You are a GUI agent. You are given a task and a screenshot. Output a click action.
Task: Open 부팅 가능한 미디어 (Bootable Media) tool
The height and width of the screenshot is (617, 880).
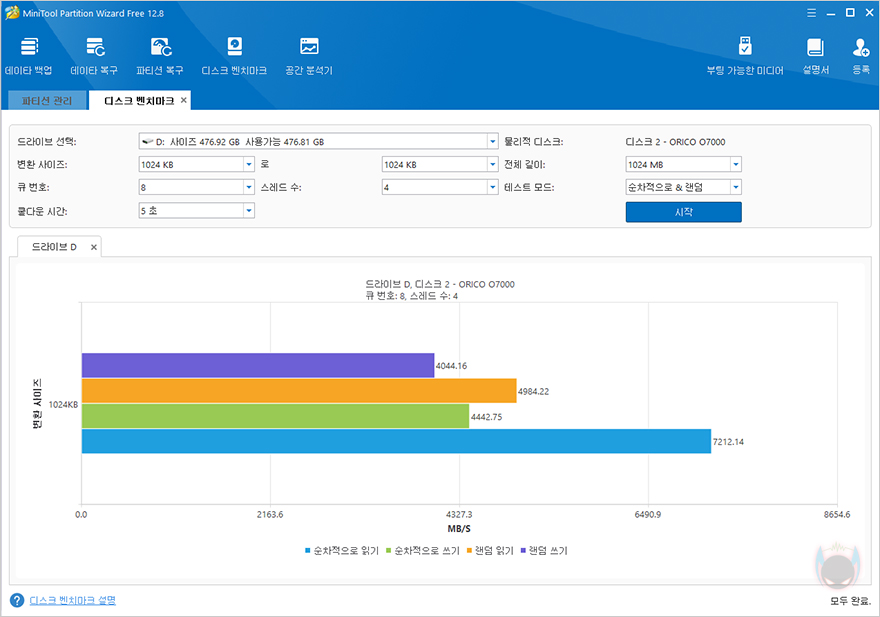coord(745,56)
